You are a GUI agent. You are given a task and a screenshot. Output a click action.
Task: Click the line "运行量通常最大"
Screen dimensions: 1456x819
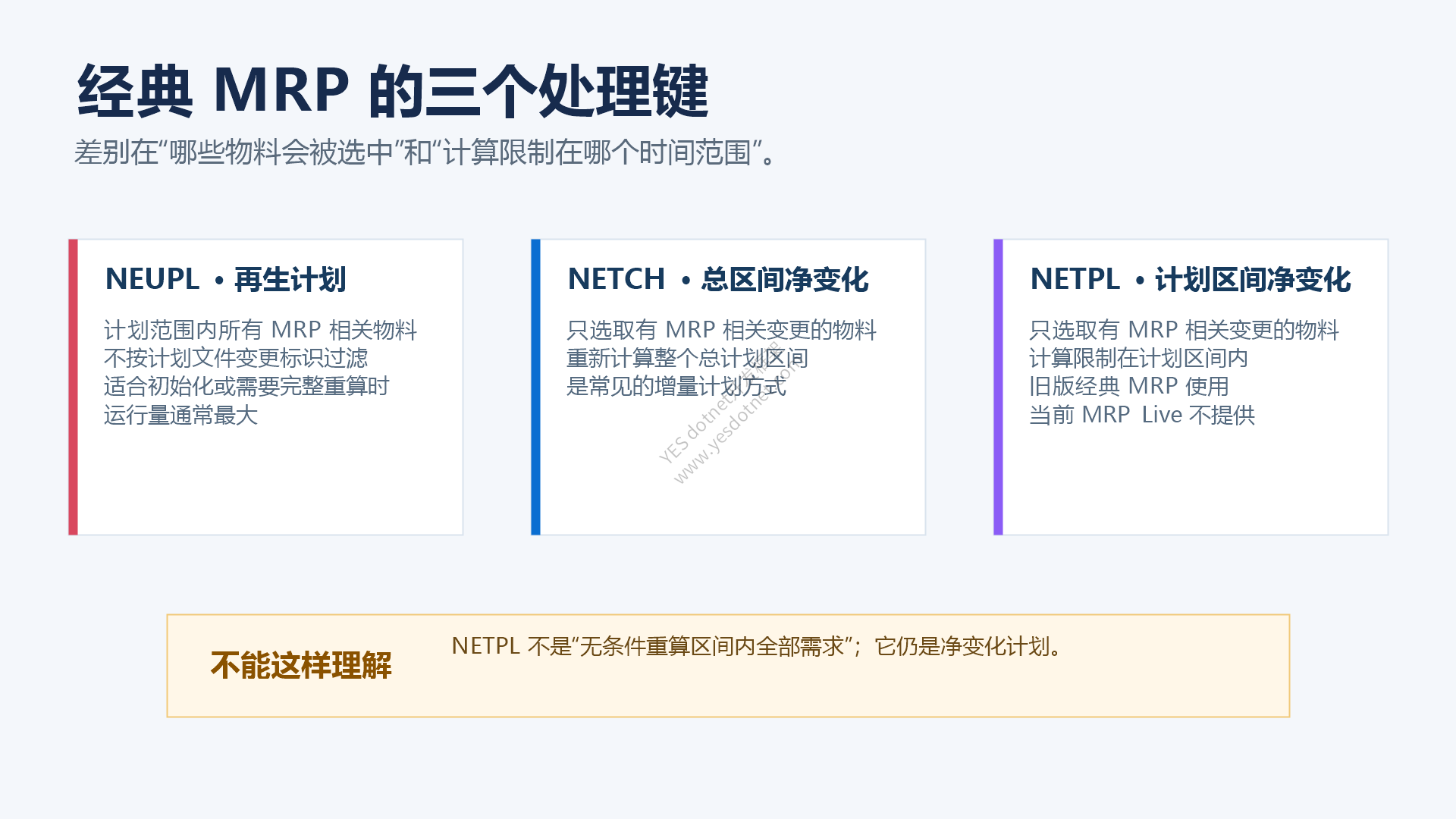(x=180, y=415)
